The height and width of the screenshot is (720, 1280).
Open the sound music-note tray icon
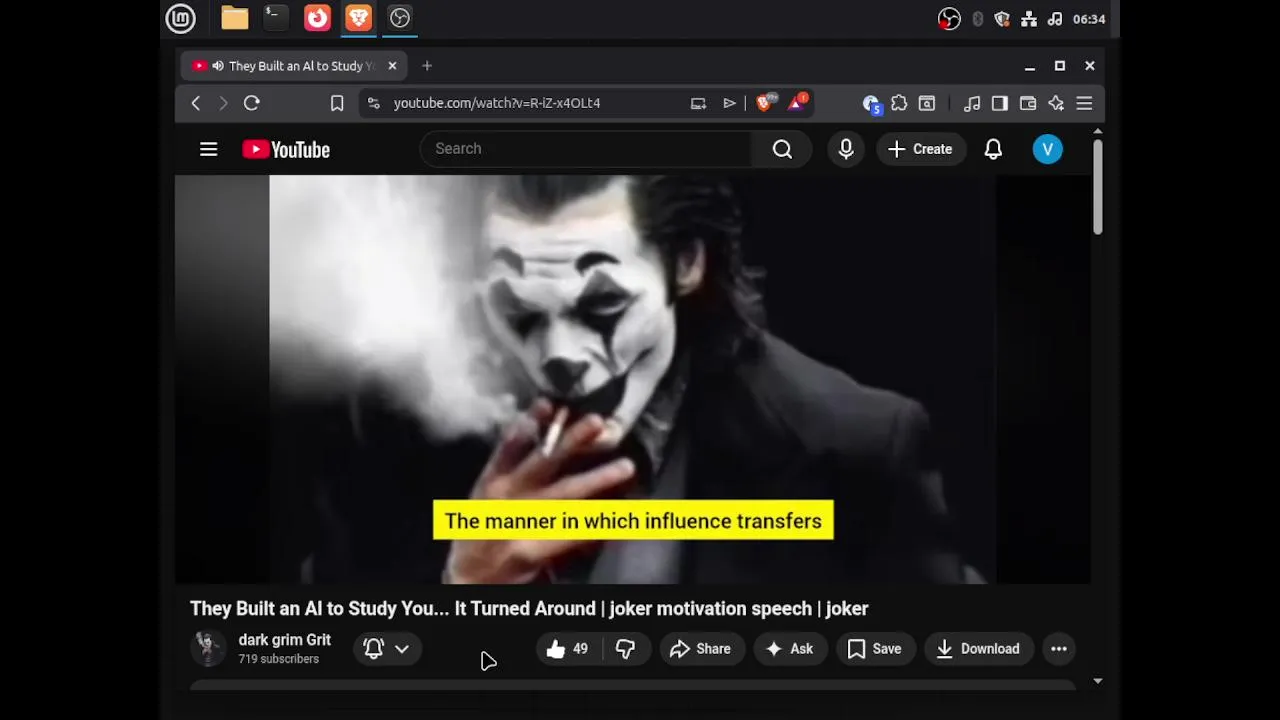pos(1055,19)
